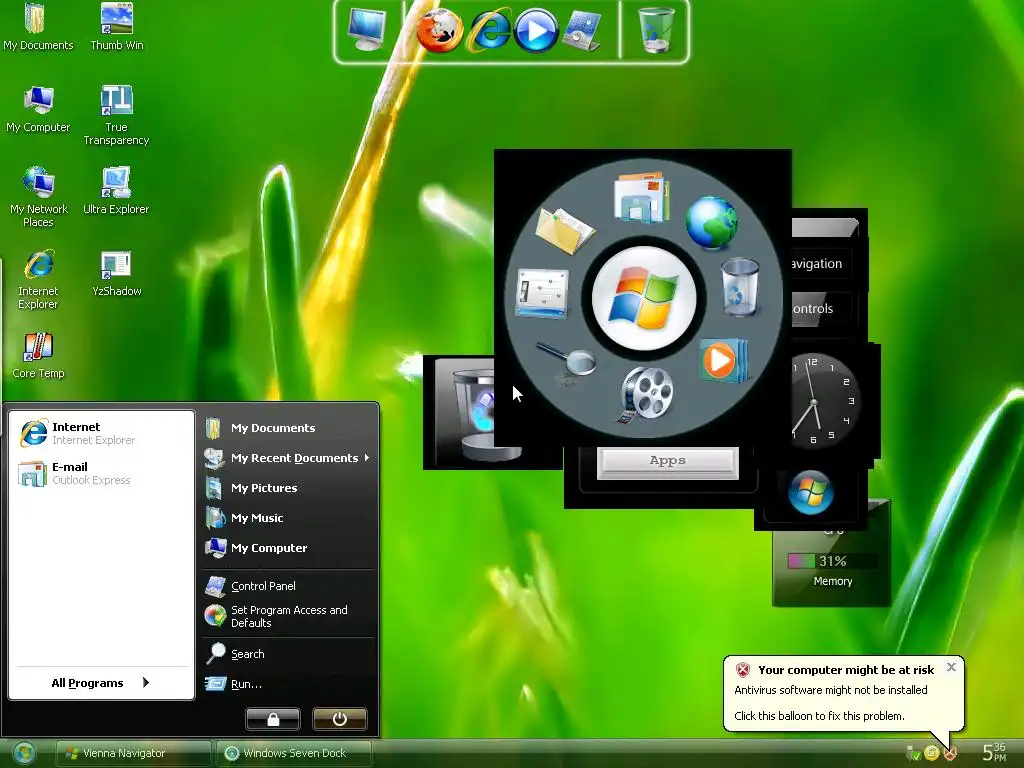Switch to Vienna Navigator taskbar button
This screenshot has height=768, width=1024.
[135, 754]
